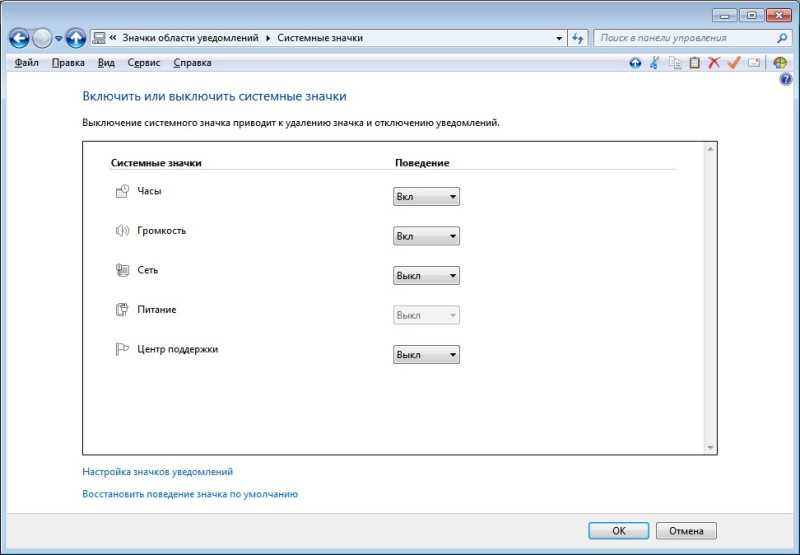This screenshot has width=800, height=555.
Task: Click the orange checkmark toolbar icon
Action: 734,63
